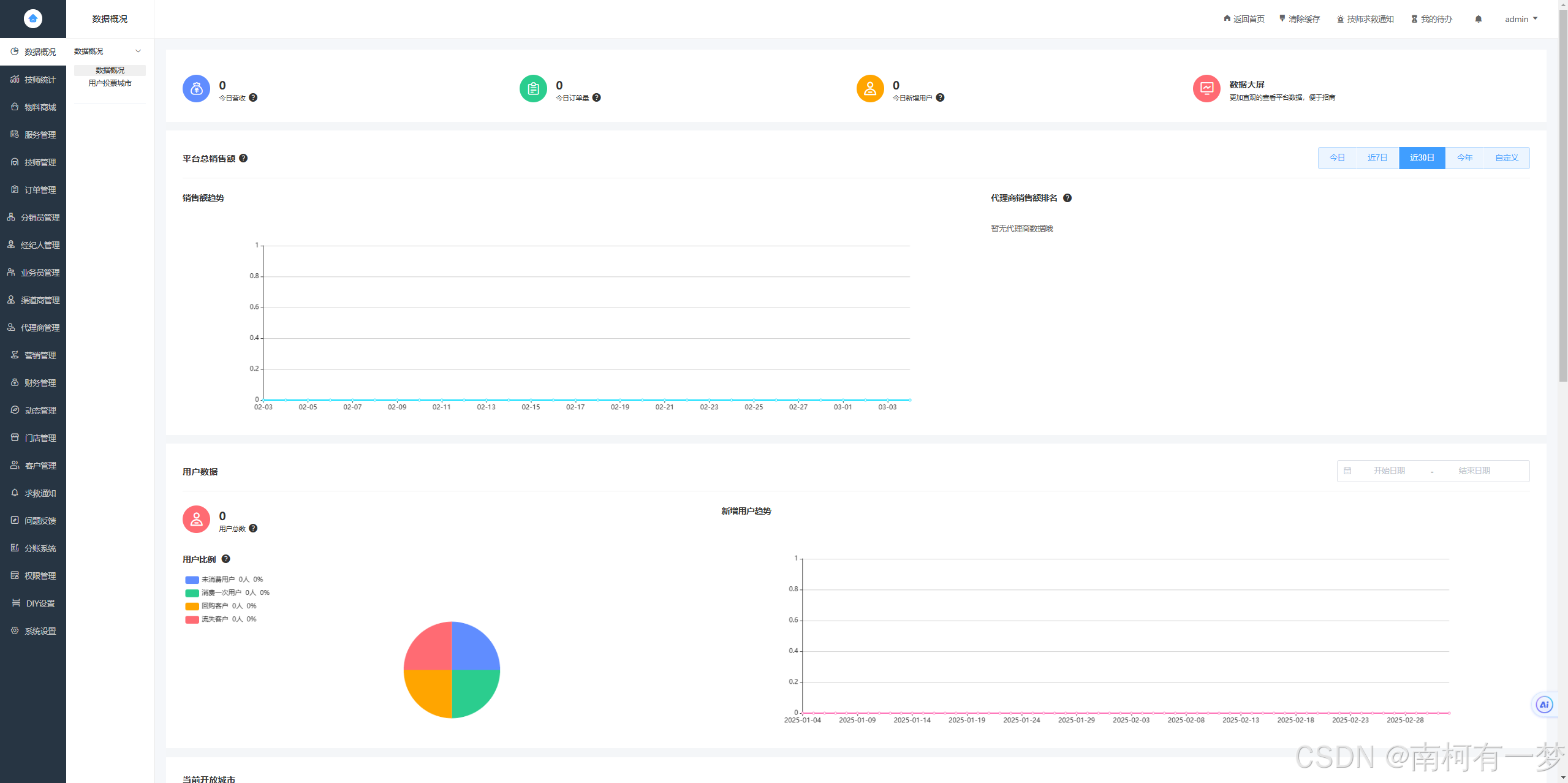
Task: Click the 今日营收 money bag icon
Action: pos(196,89)
